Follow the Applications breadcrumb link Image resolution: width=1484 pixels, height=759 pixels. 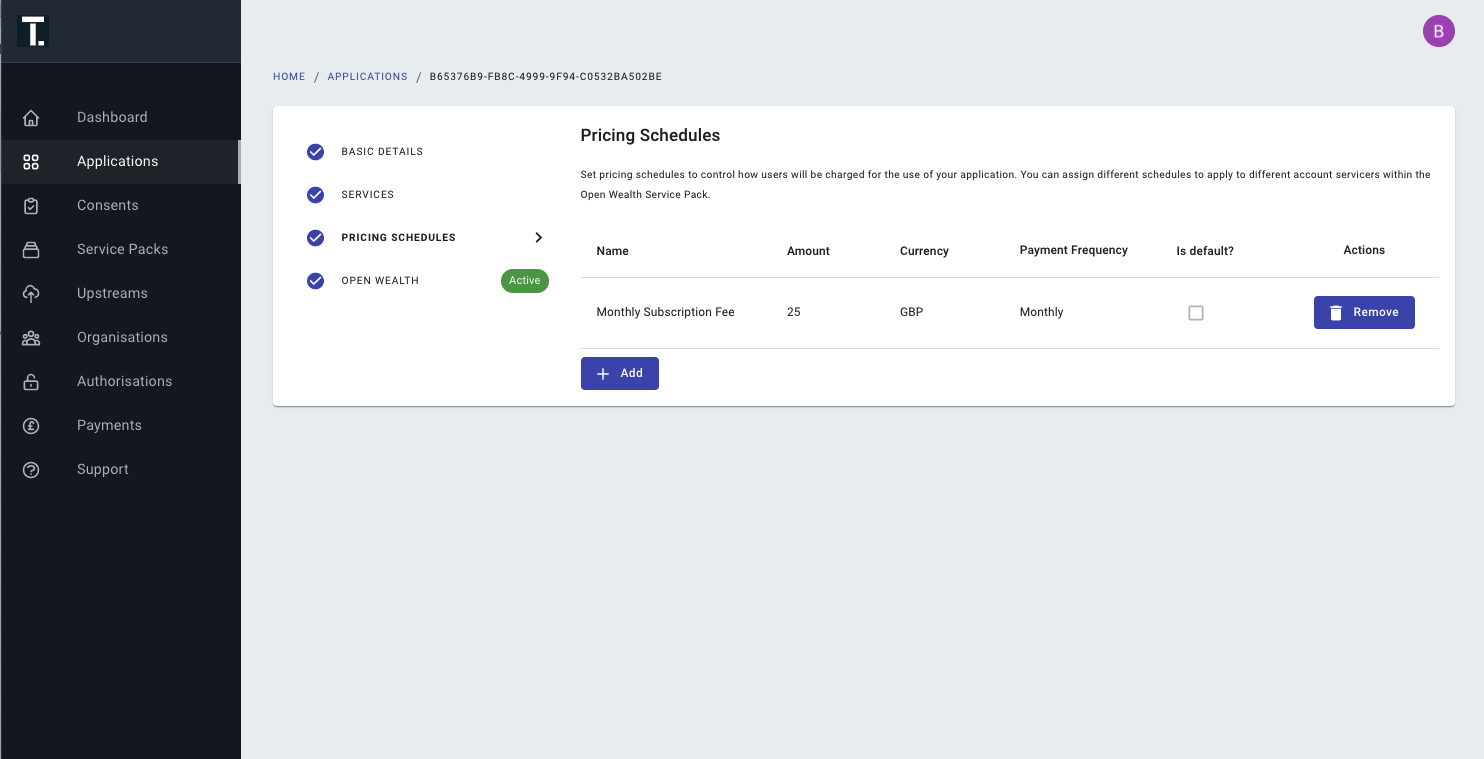(367, 77)
